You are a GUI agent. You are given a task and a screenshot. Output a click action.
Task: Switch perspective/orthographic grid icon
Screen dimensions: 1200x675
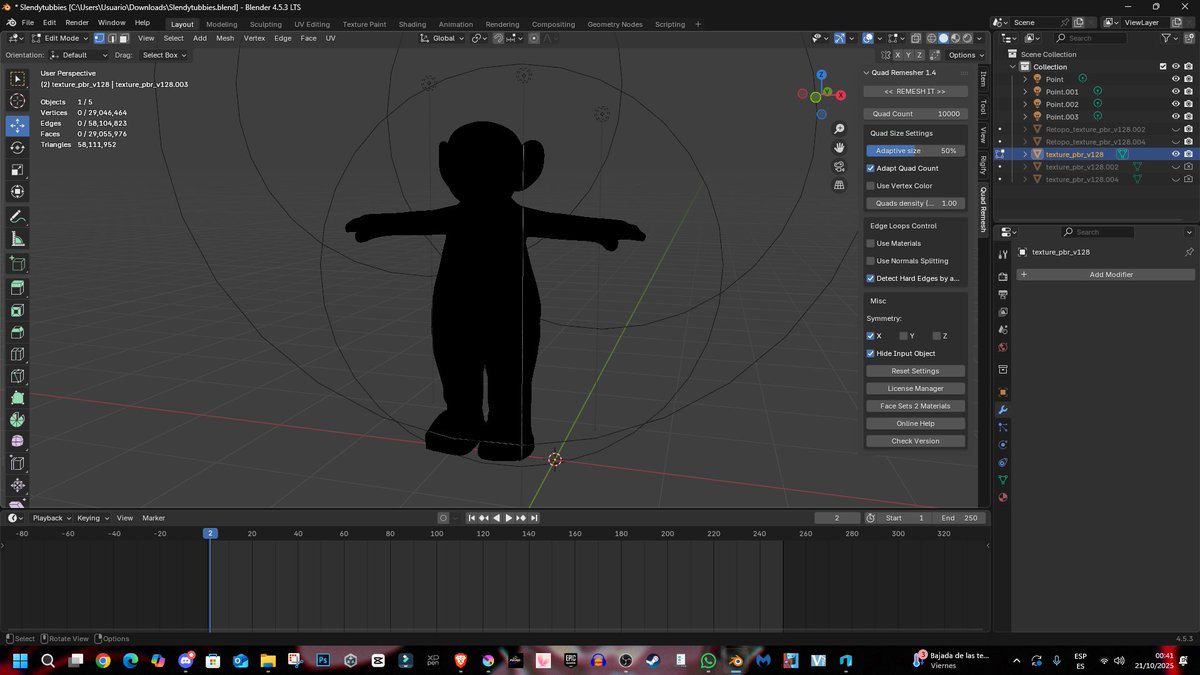click(x=840, y=185)
